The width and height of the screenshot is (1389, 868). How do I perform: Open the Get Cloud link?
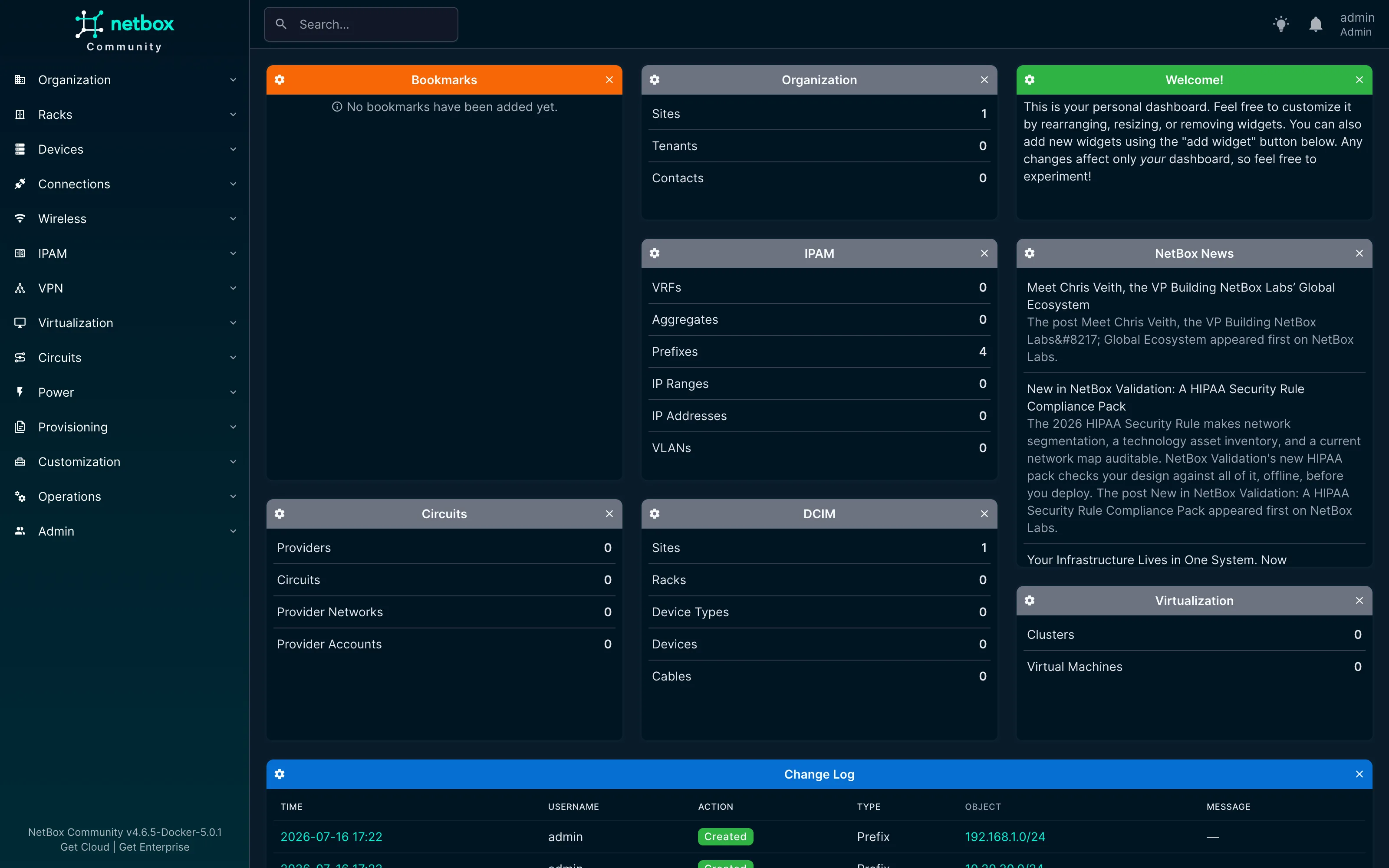pos(84,847)
